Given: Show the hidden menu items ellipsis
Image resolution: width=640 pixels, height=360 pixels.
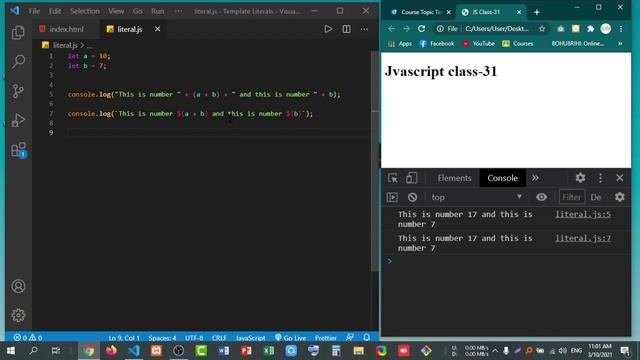Looking at the screenshot, I should coord(178,11).
